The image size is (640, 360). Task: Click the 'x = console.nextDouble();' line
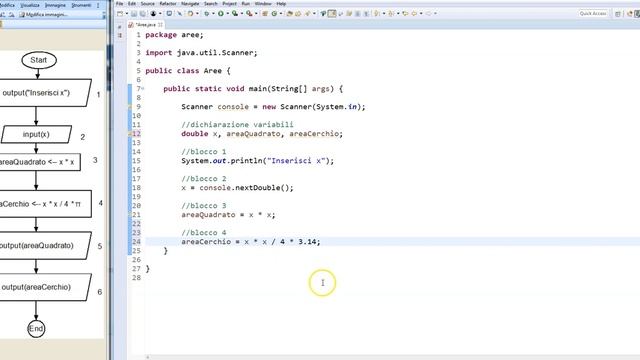pyautogui.click(x=237, y=188)
